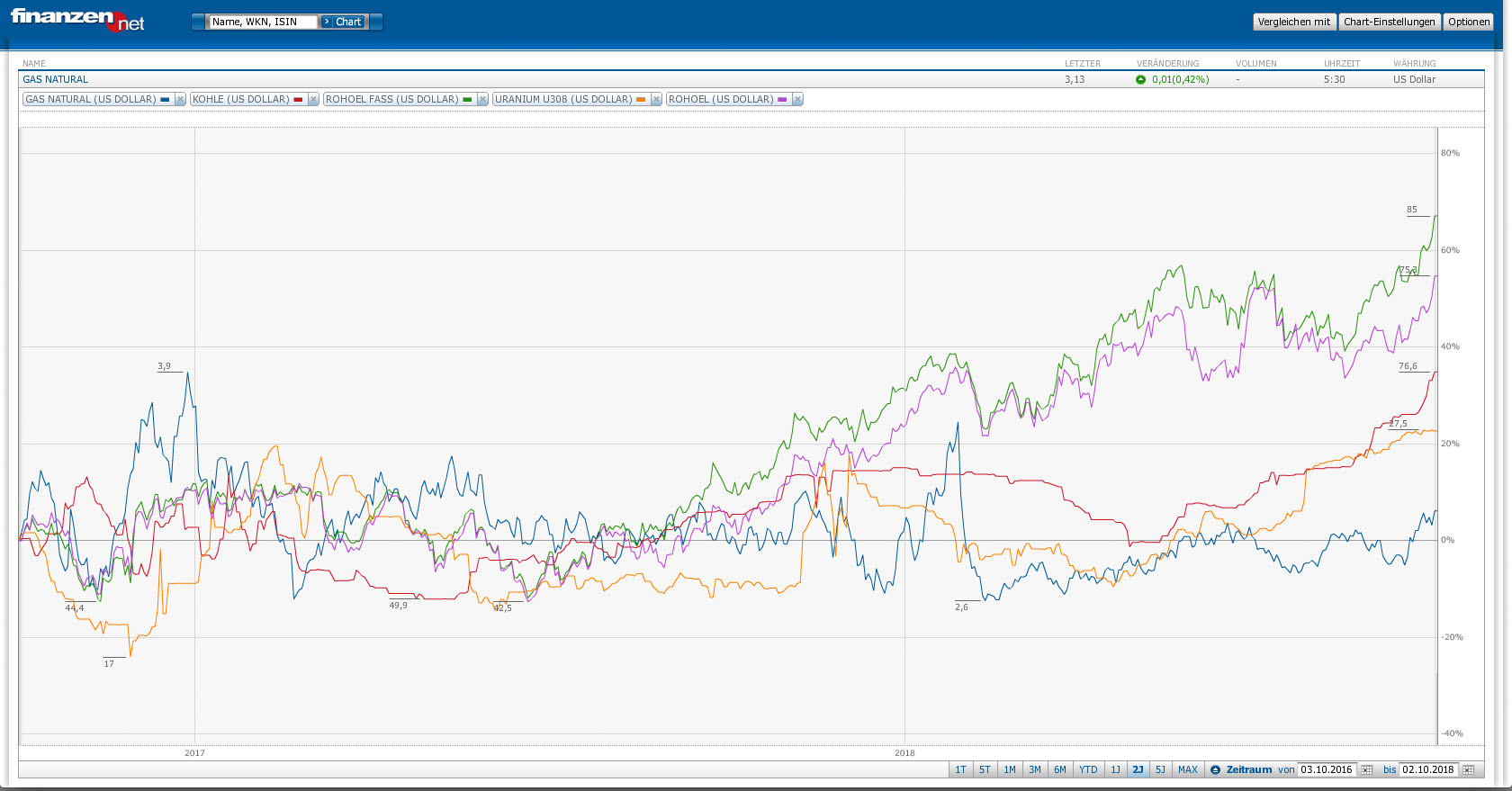
Task: Open calendar picker for the 'bis' date
Action: [1469, 770]
